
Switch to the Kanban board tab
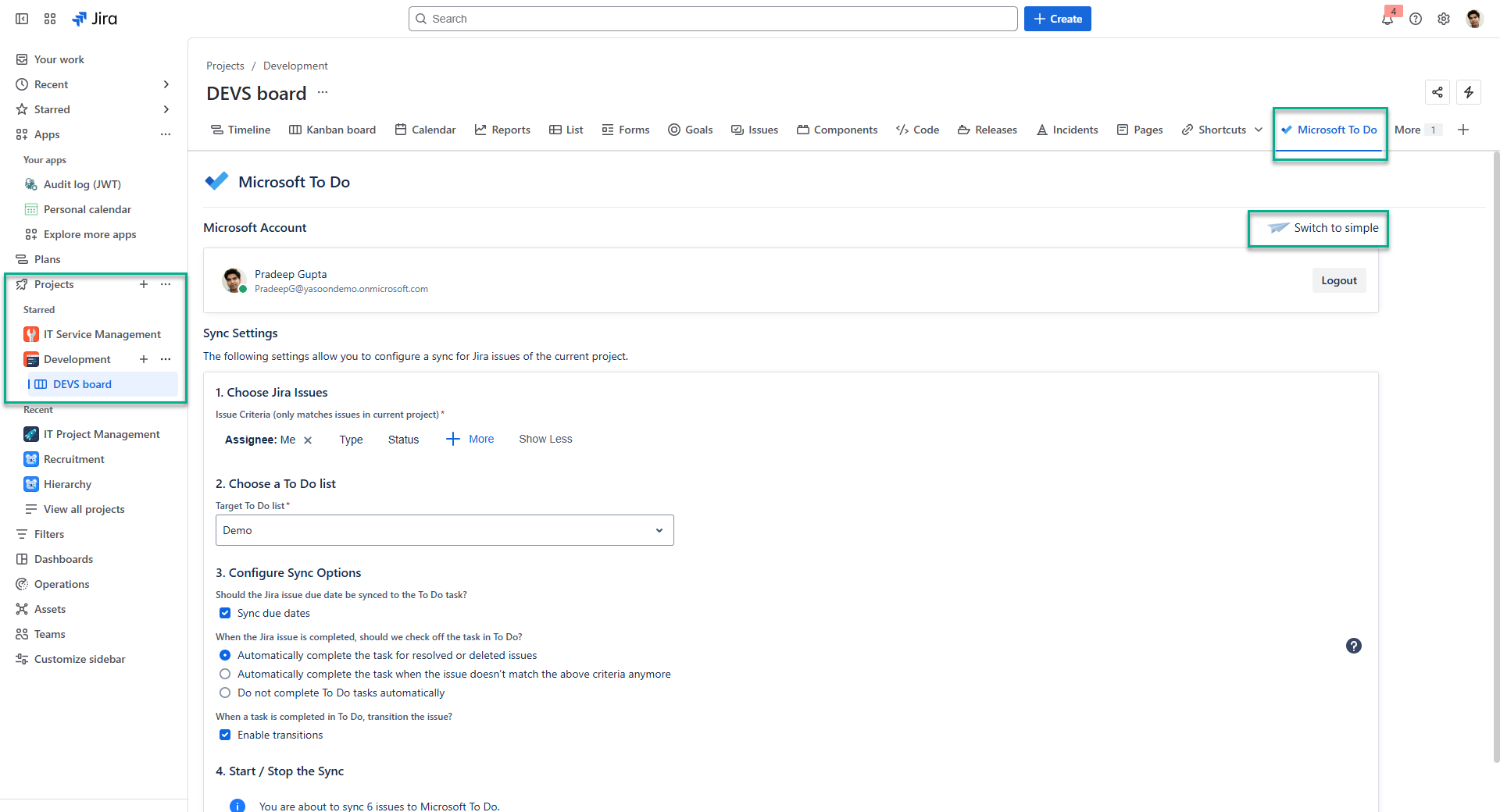point(332,130)
